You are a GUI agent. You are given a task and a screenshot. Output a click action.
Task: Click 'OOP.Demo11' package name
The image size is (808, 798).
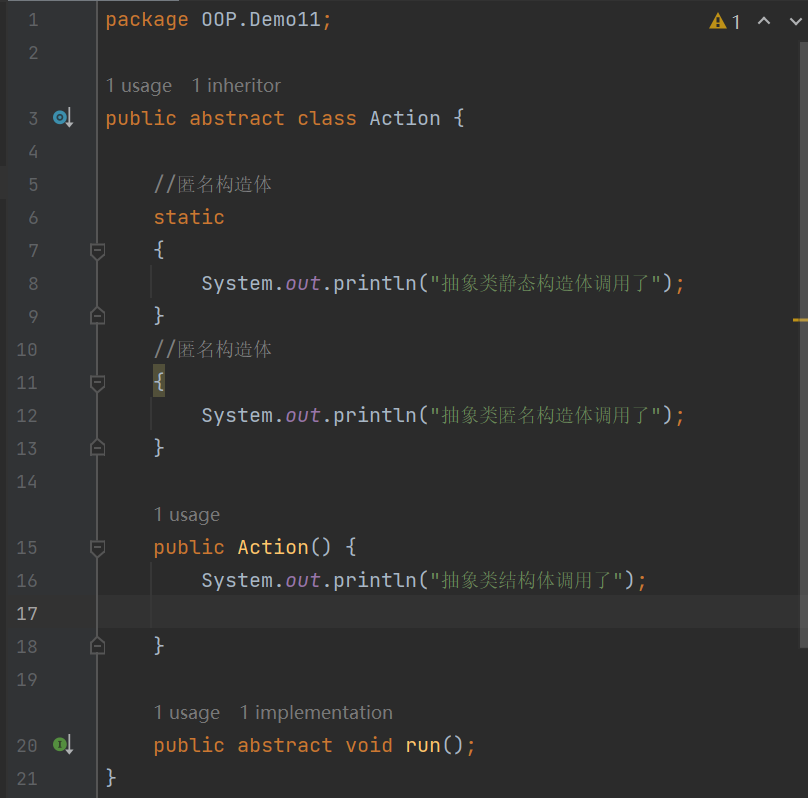click(x=261, y=20)
